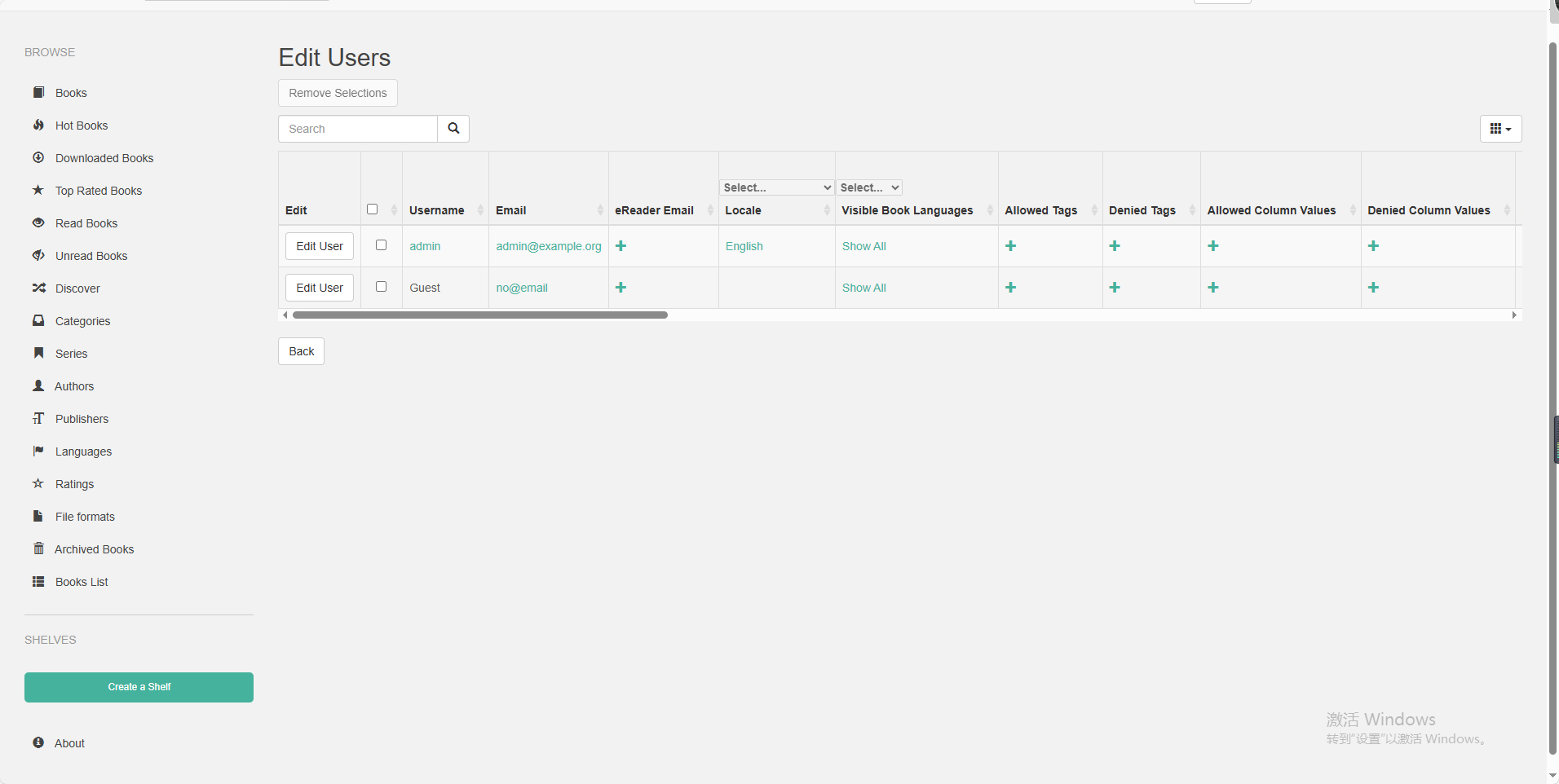This screenshot has width=1559, height=784.
Task: Click the About info icon
Action: click(38, 742)
